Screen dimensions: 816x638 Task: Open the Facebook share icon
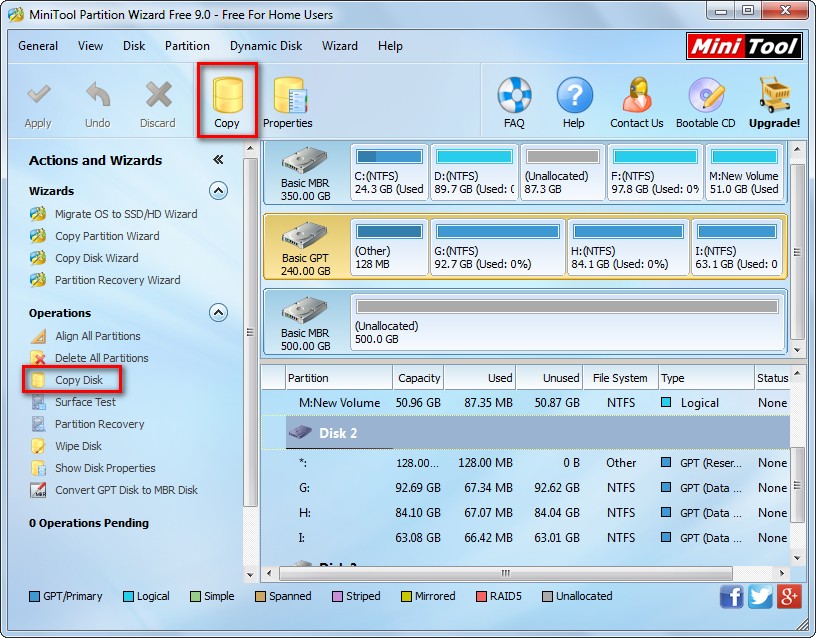pyautogui.click(x=731, y=596)
